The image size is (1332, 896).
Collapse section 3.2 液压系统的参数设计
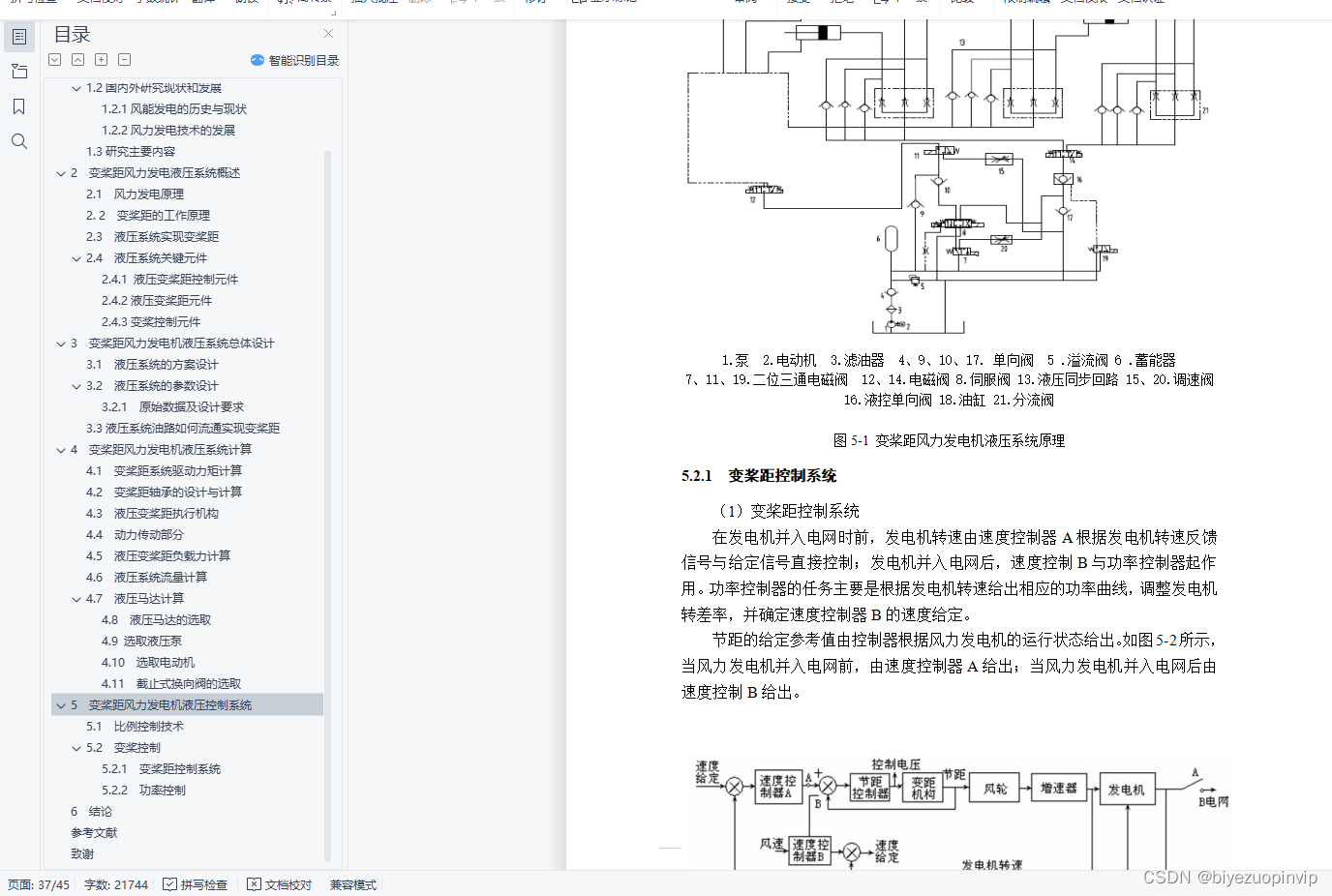coord(76,385)
